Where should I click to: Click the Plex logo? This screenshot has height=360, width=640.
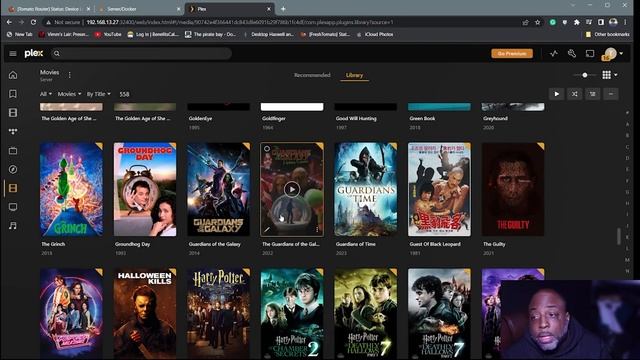pyautogui.click(x=33, y=53)
